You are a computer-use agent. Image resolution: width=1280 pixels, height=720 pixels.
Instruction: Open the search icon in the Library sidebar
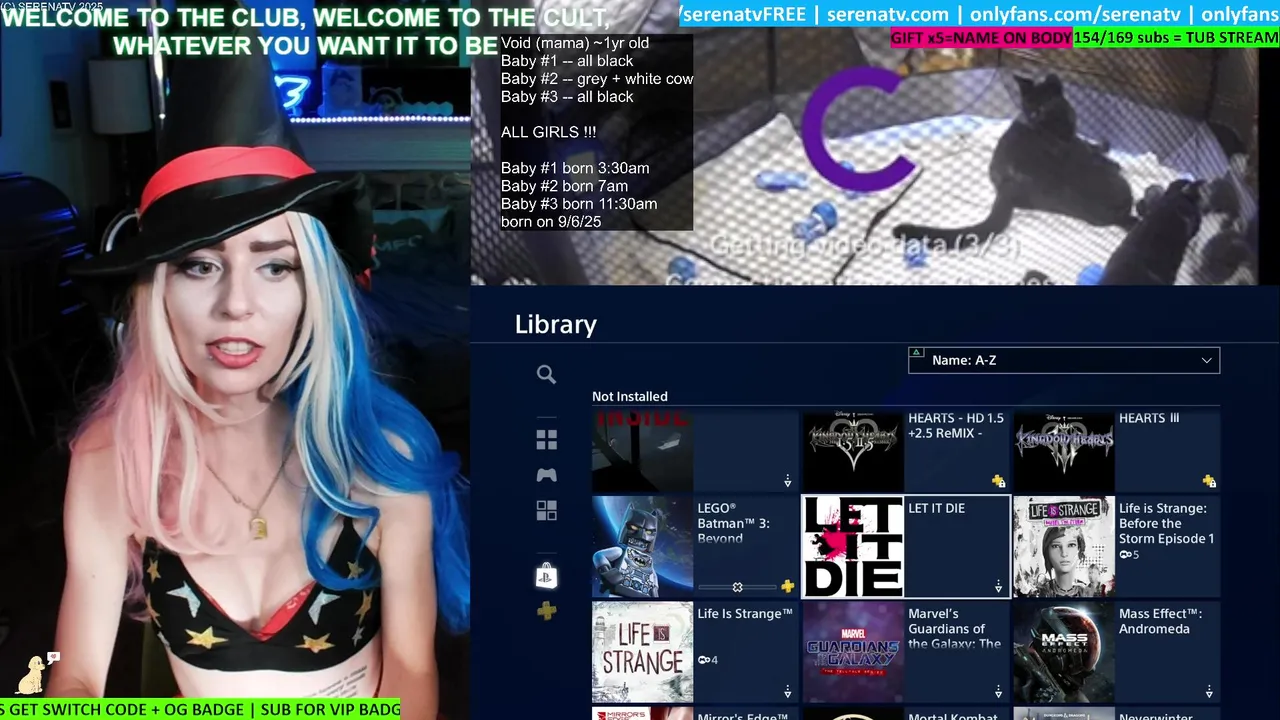(546, 374)
